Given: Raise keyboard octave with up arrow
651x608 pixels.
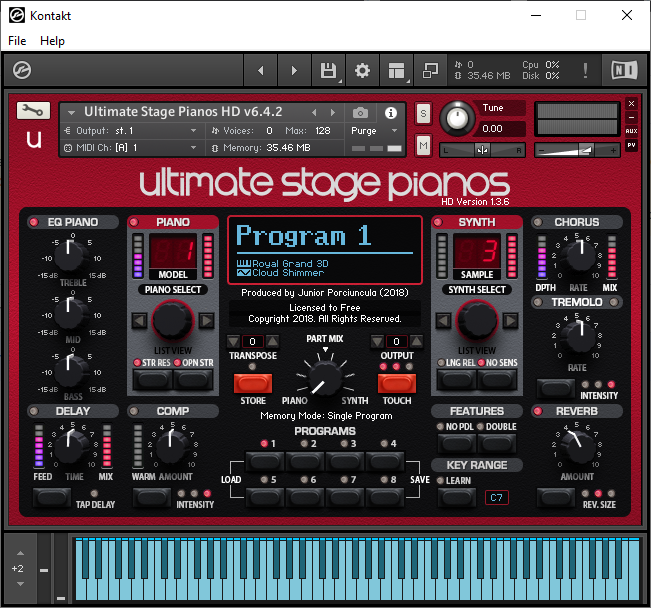Looking at the screenshot, I should (20, 554).
